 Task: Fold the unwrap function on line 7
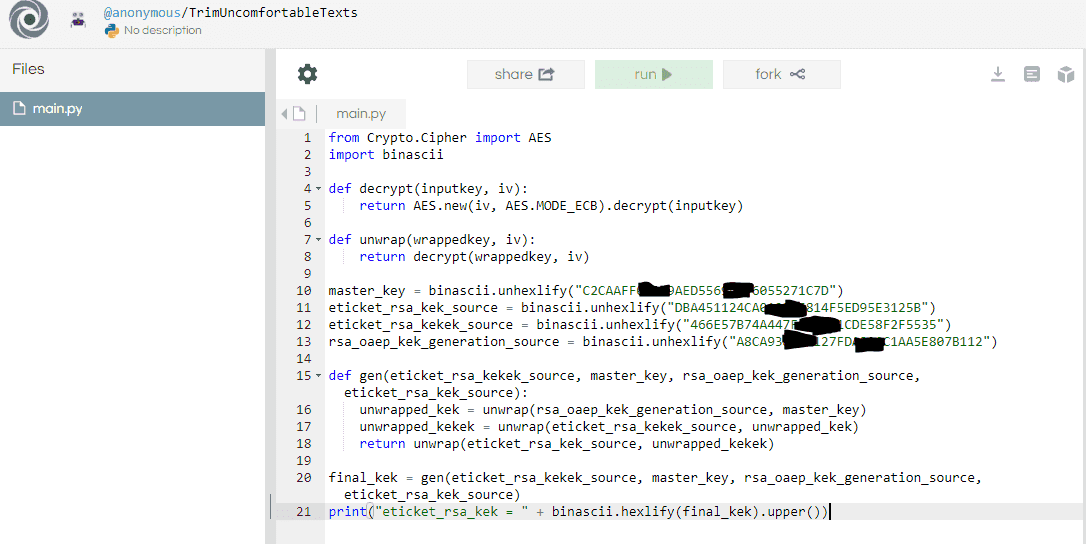(x=319, y=240)
